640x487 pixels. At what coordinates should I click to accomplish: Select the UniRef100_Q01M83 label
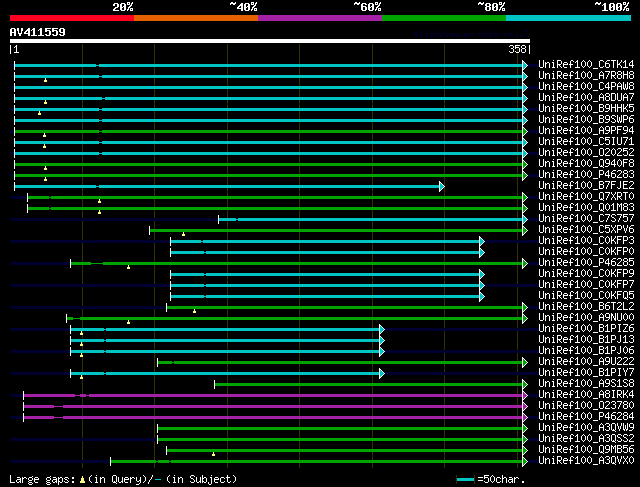pyautogui.click(x=586, y=208)
